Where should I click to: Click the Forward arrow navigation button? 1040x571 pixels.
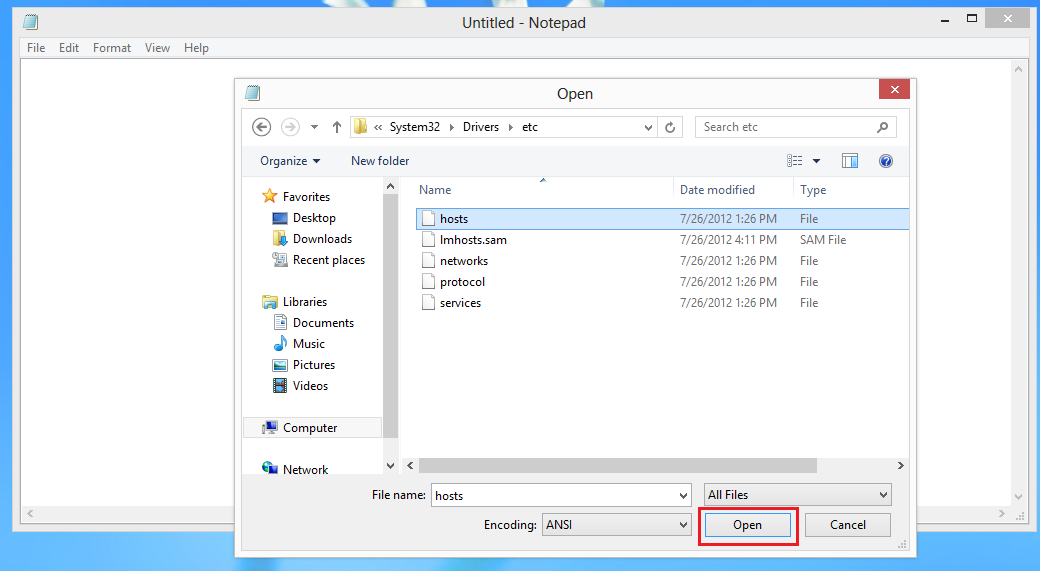point(290,127)
